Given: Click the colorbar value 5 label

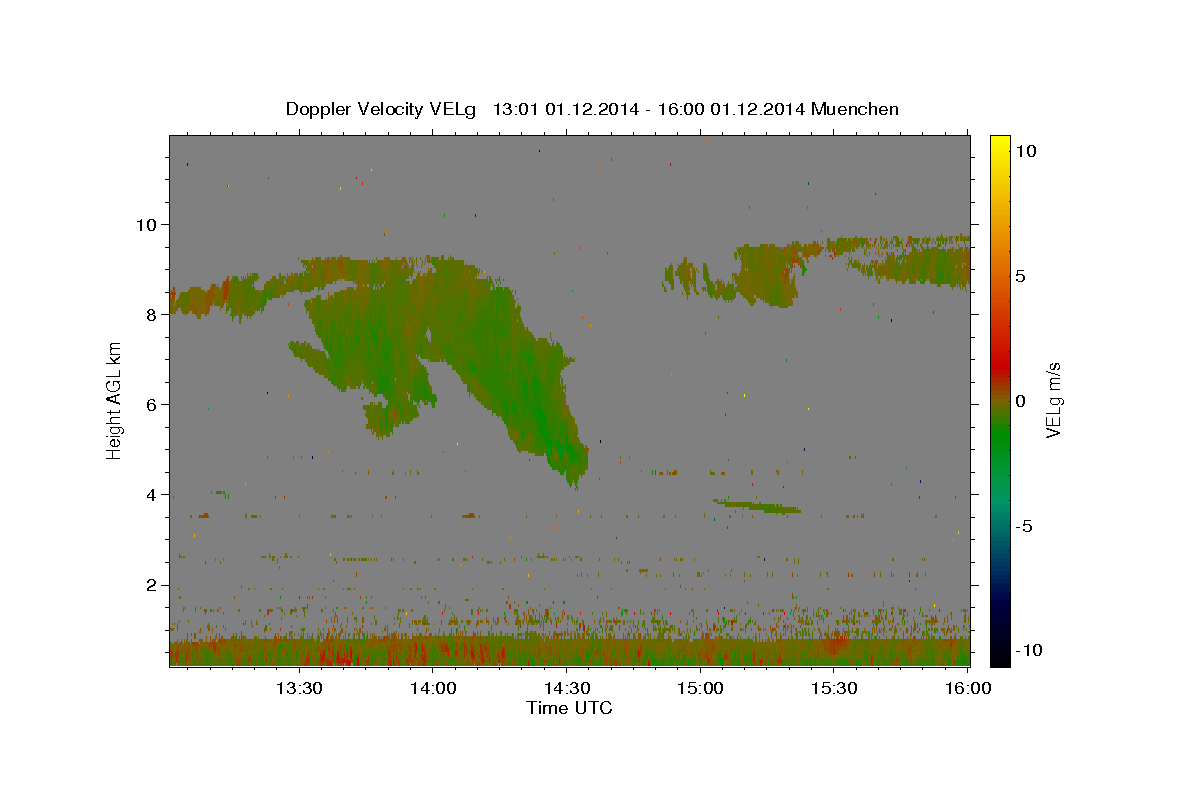Looking at the screenshot, I should point(1020,276).
